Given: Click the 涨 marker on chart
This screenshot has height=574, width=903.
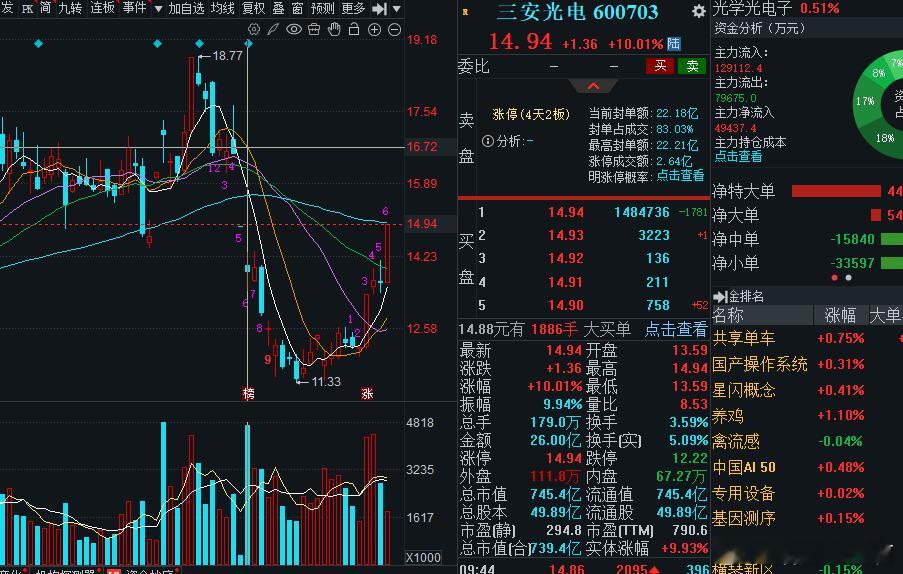Looking at the screenshot, I should point(367,393).
